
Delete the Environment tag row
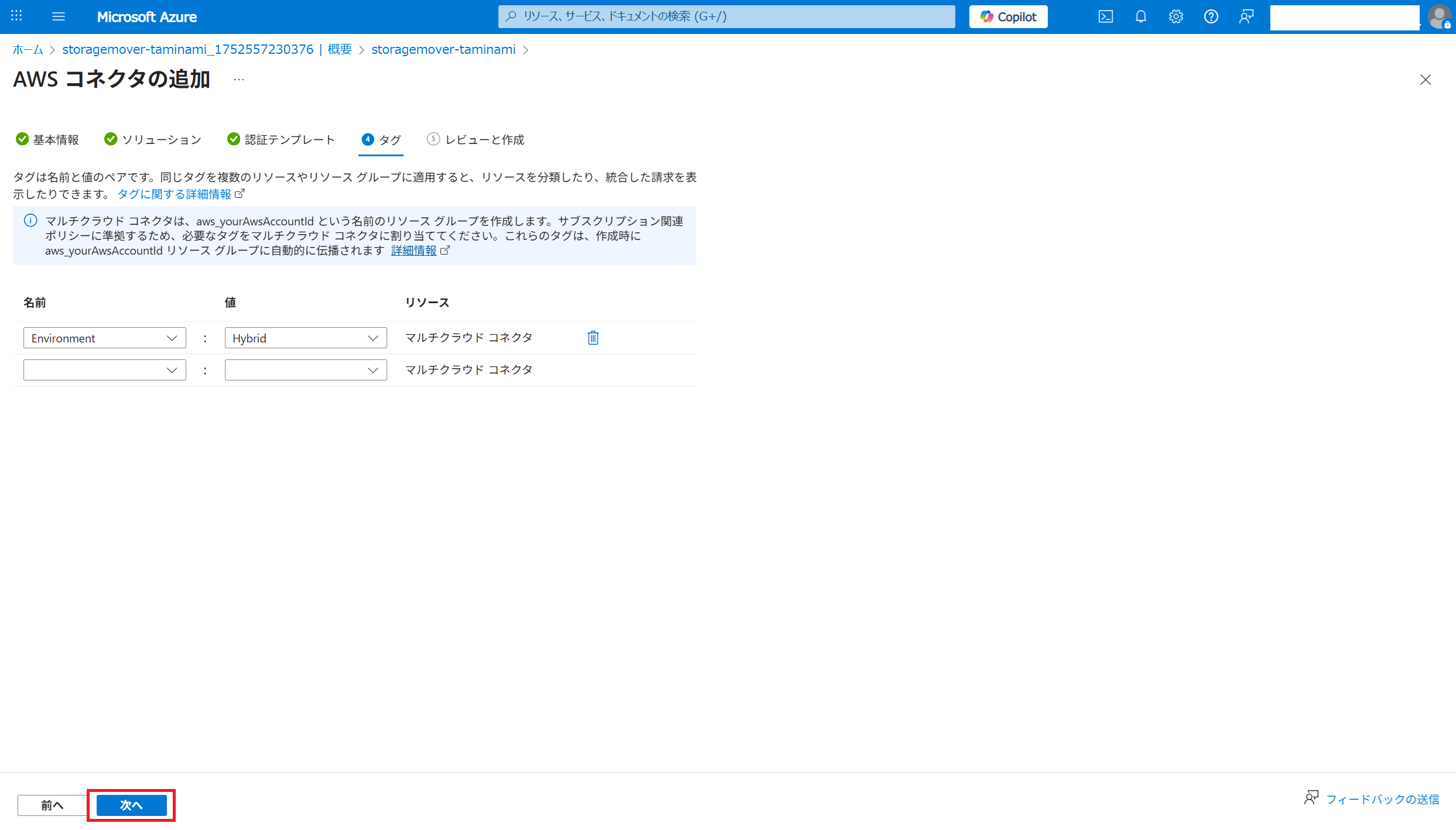(x=593, y=338)
